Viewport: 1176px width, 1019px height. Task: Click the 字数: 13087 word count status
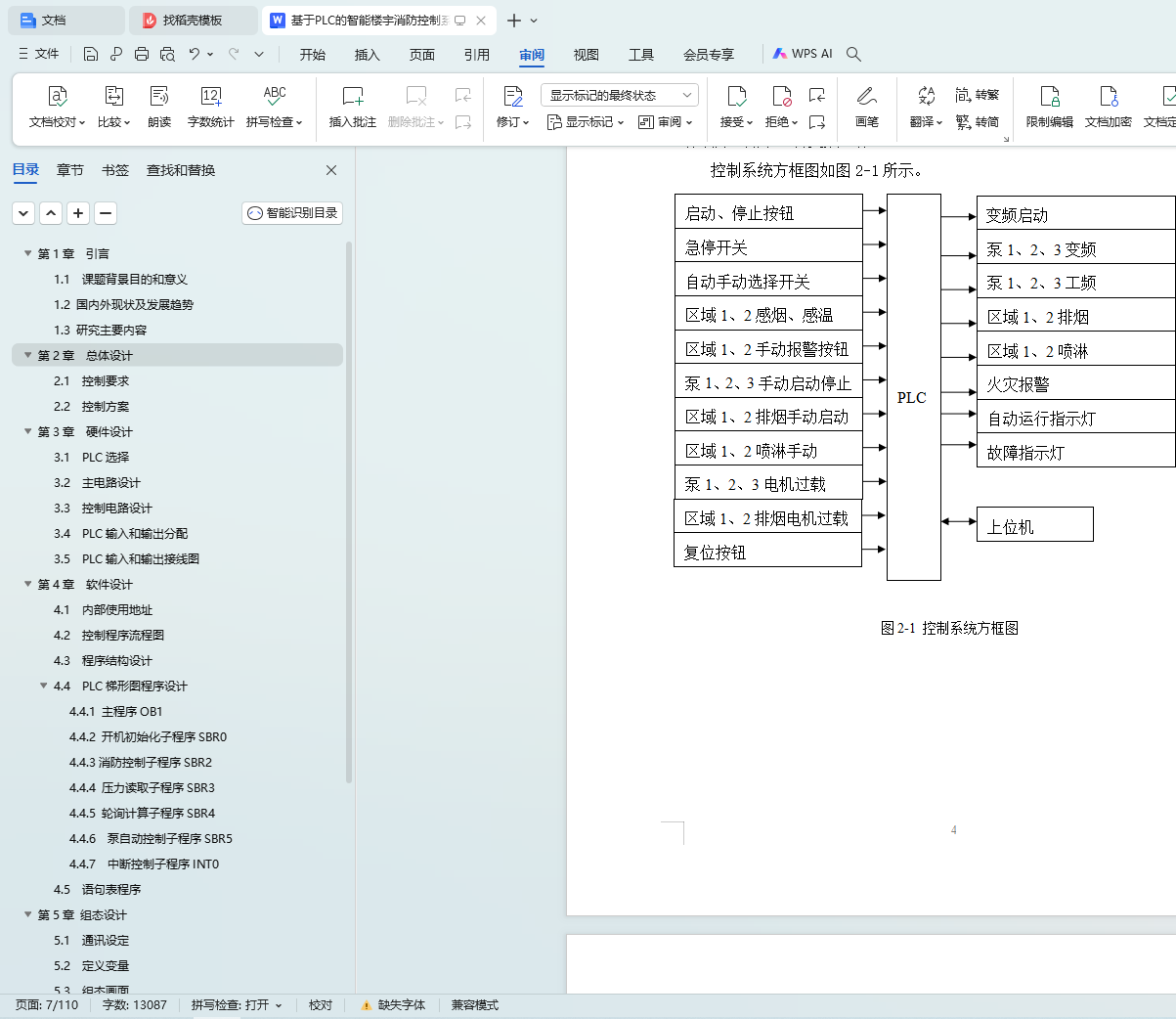(x=135, y=1005)
